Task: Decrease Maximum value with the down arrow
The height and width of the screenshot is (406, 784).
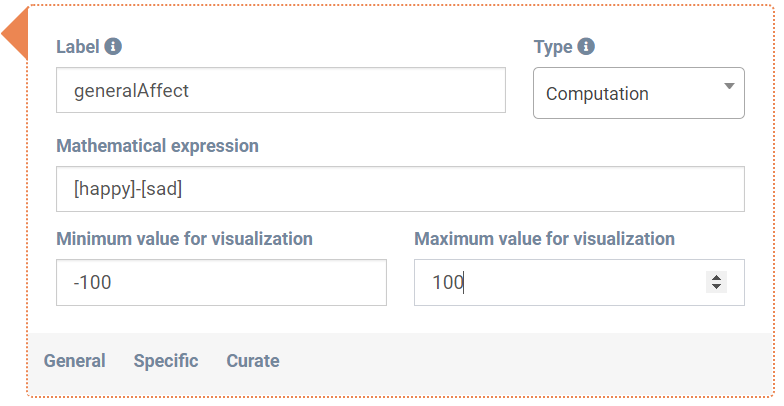Action: 716,288
